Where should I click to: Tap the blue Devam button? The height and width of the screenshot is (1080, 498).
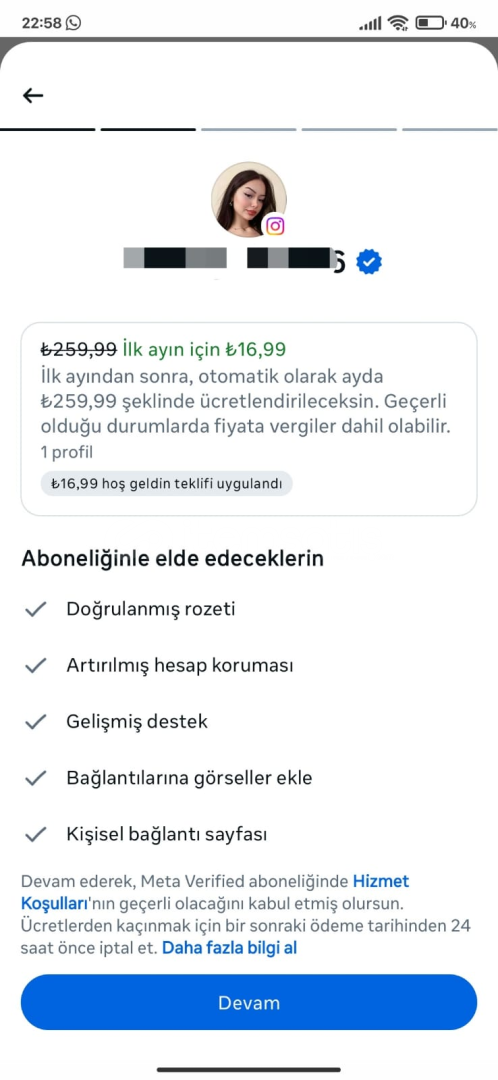(x=249, y=1002)
